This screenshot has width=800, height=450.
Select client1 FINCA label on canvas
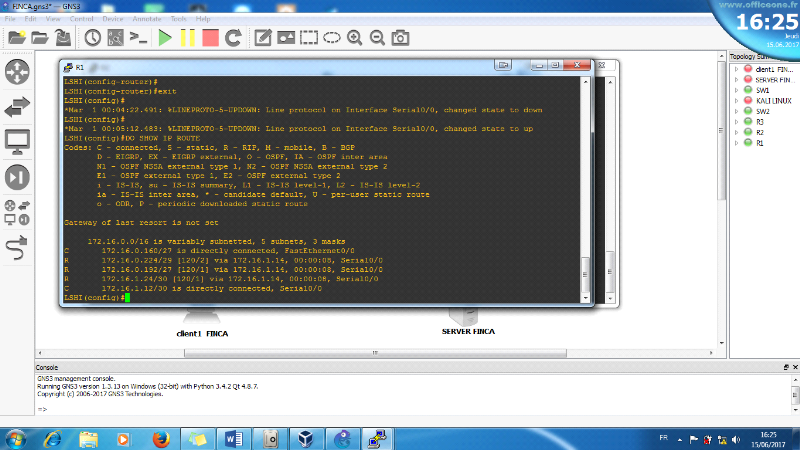202,334
